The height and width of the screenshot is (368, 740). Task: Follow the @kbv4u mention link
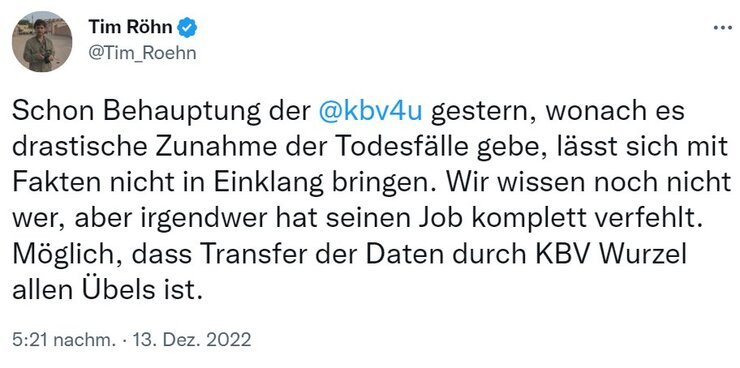pos(370,111)
